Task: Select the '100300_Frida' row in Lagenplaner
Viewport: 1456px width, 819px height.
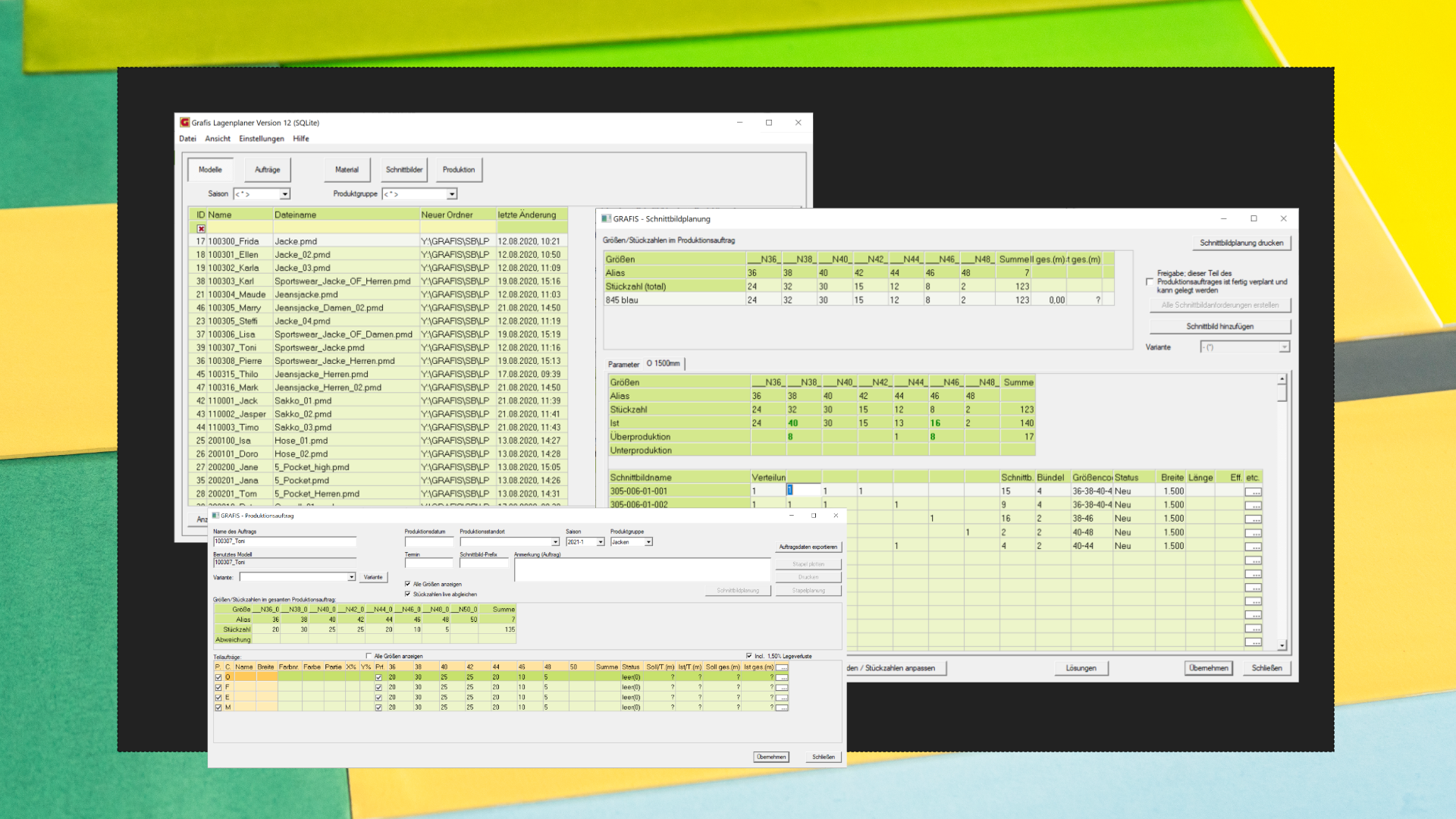Action: (x=379, y=241)
